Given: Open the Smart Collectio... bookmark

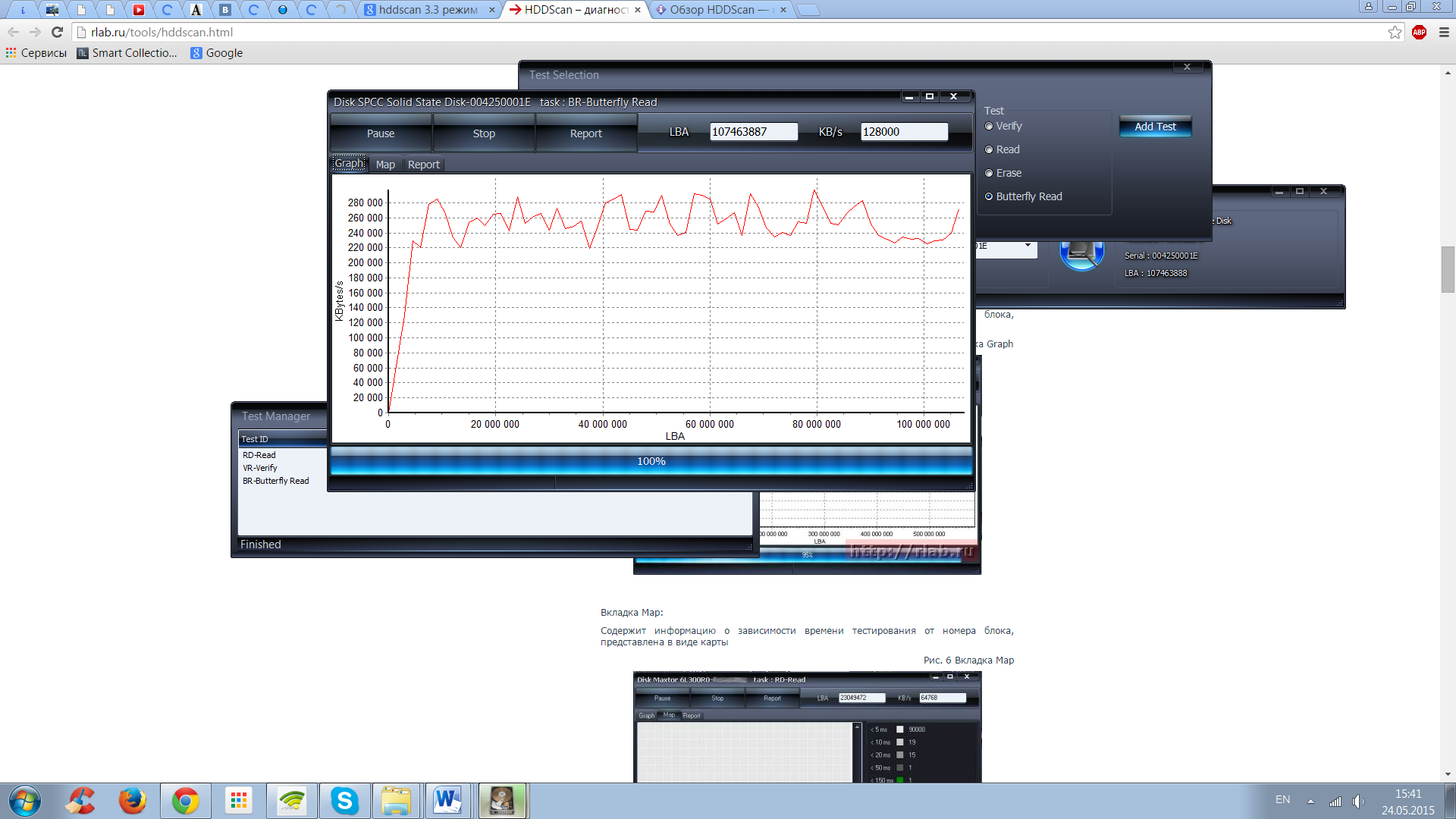Looking at the screenshot, I should tap(127, 53).
